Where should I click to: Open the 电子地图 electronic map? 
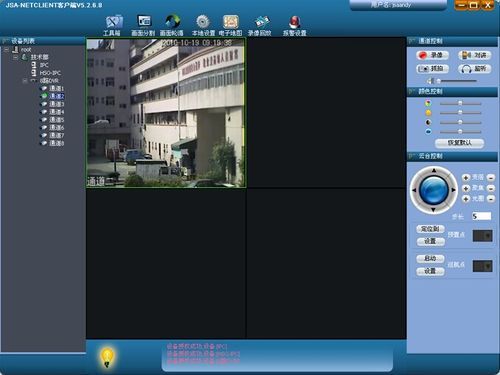point(230,25)
